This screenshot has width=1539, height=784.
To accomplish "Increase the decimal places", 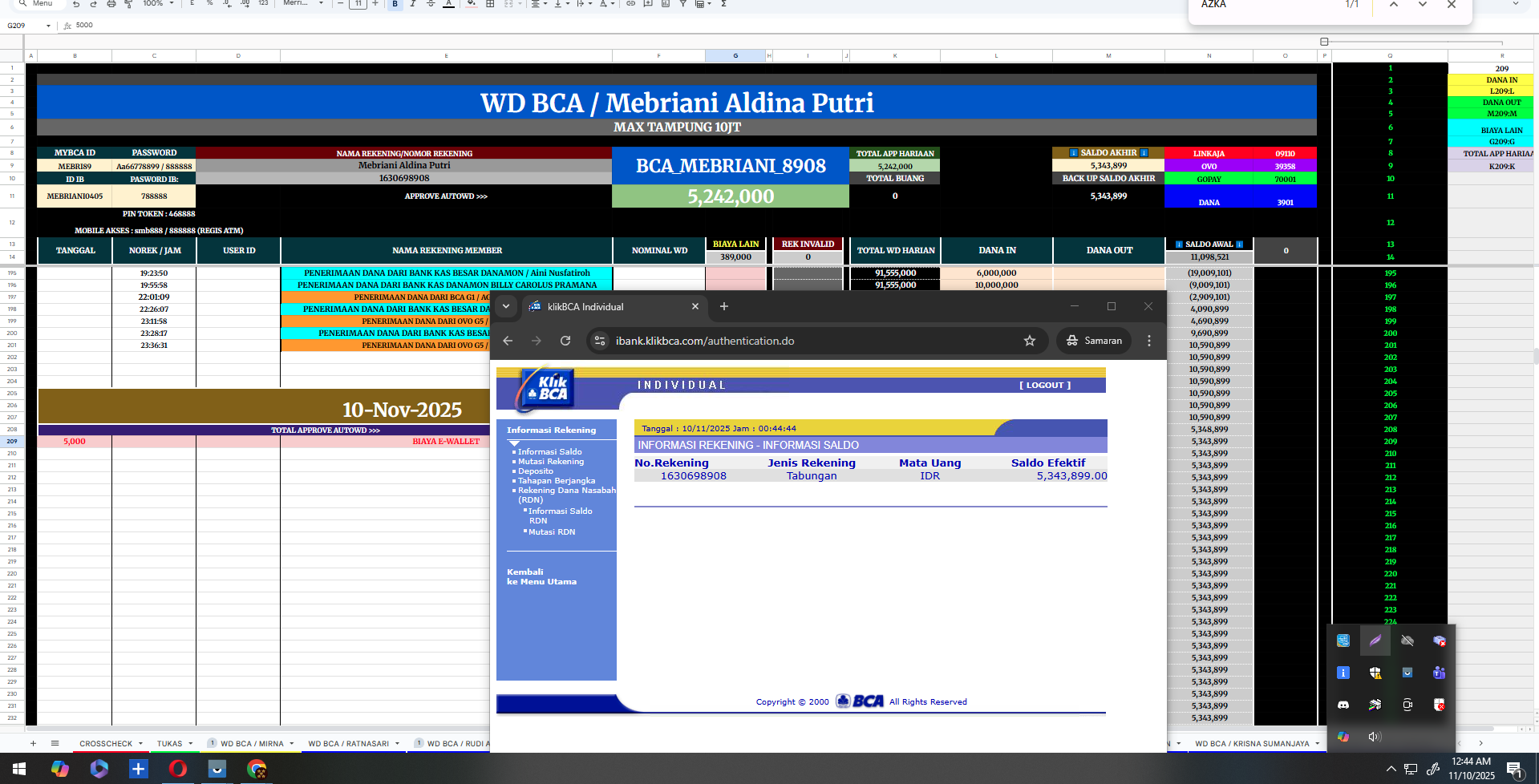I will (x=245, y=4).
